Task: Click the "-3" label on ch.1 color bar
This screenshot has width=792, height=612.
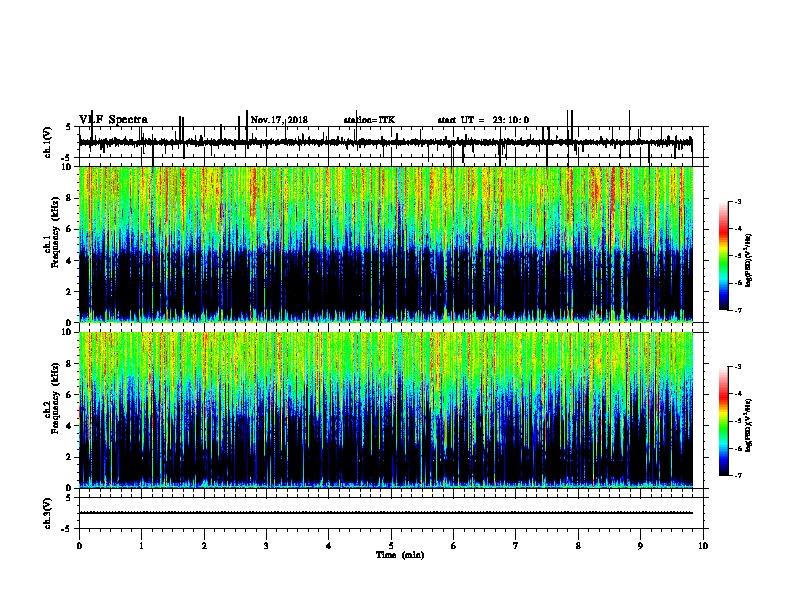Action: coord(738,202)
